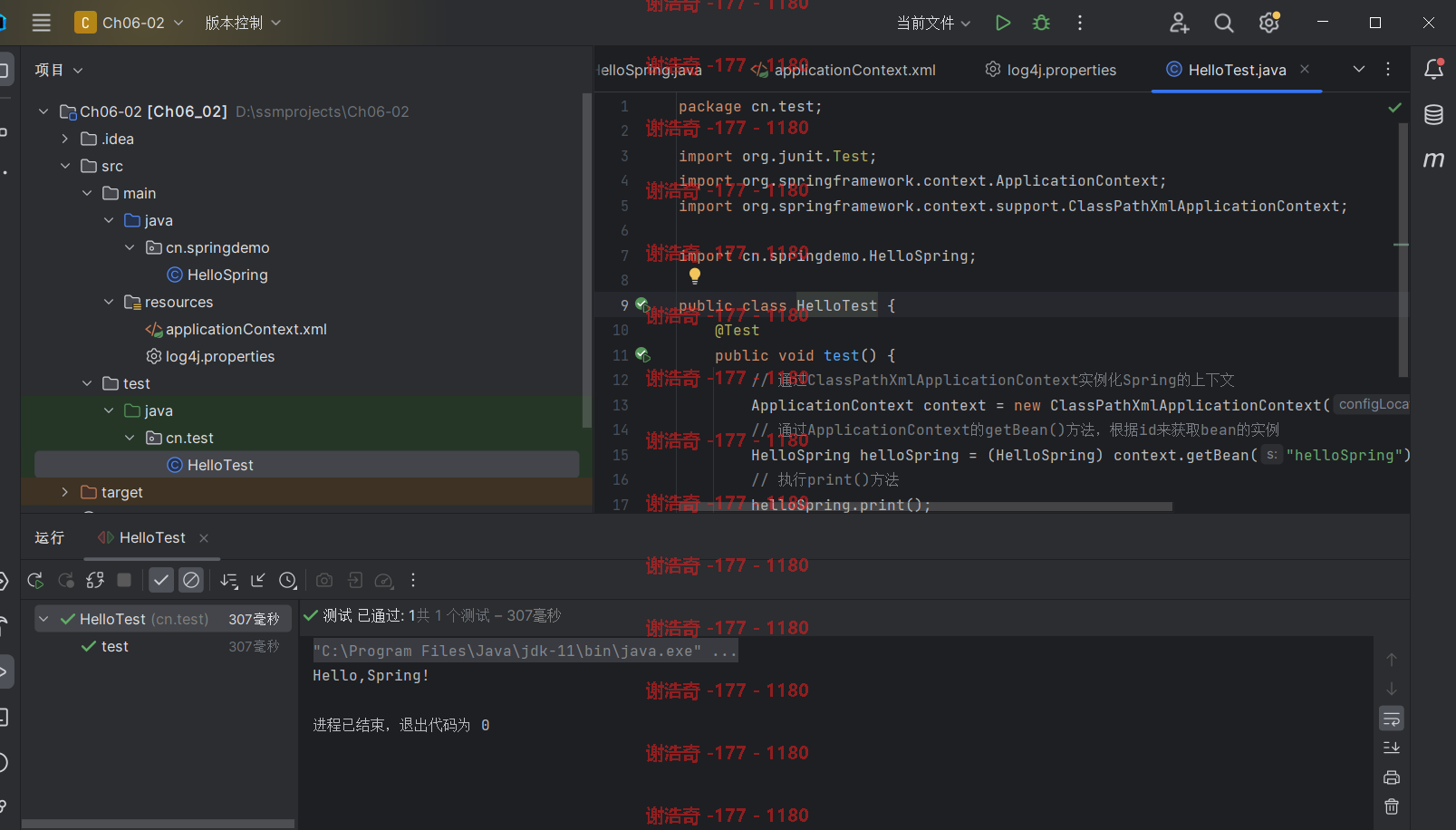The width and height of the screenshot is (1456, 830).
Task: Sort test results alphabetically
Action: coord(229,580)
